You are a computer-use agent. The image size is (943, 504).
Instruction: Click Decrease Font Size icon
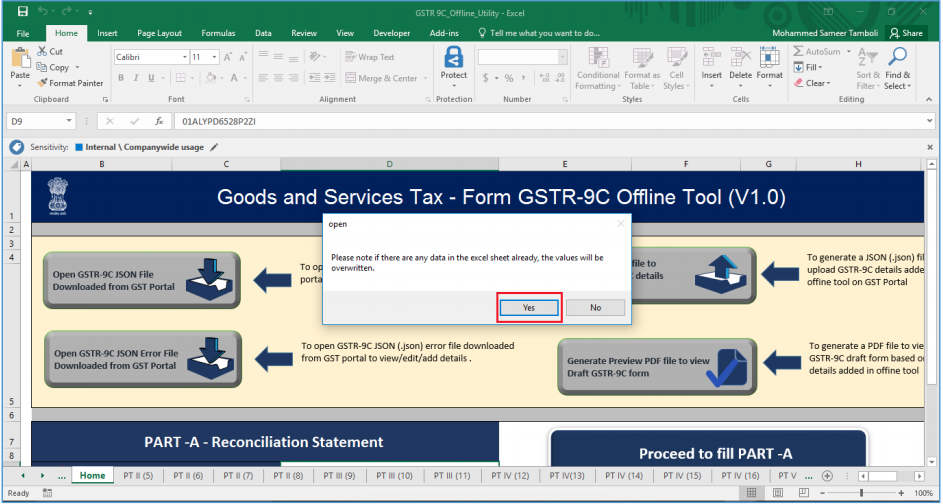242,57
